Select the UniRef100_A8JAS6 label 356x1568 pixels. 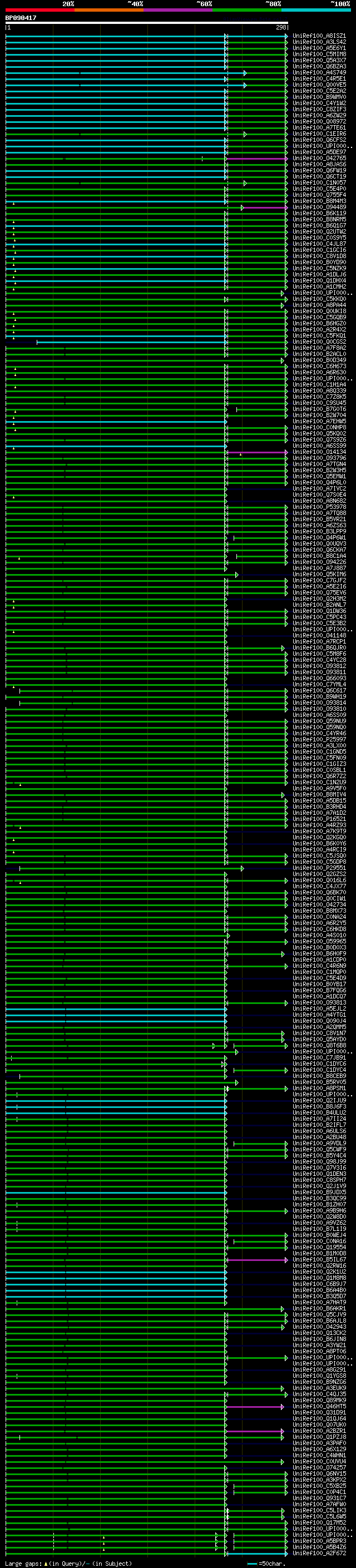(319, 164)
